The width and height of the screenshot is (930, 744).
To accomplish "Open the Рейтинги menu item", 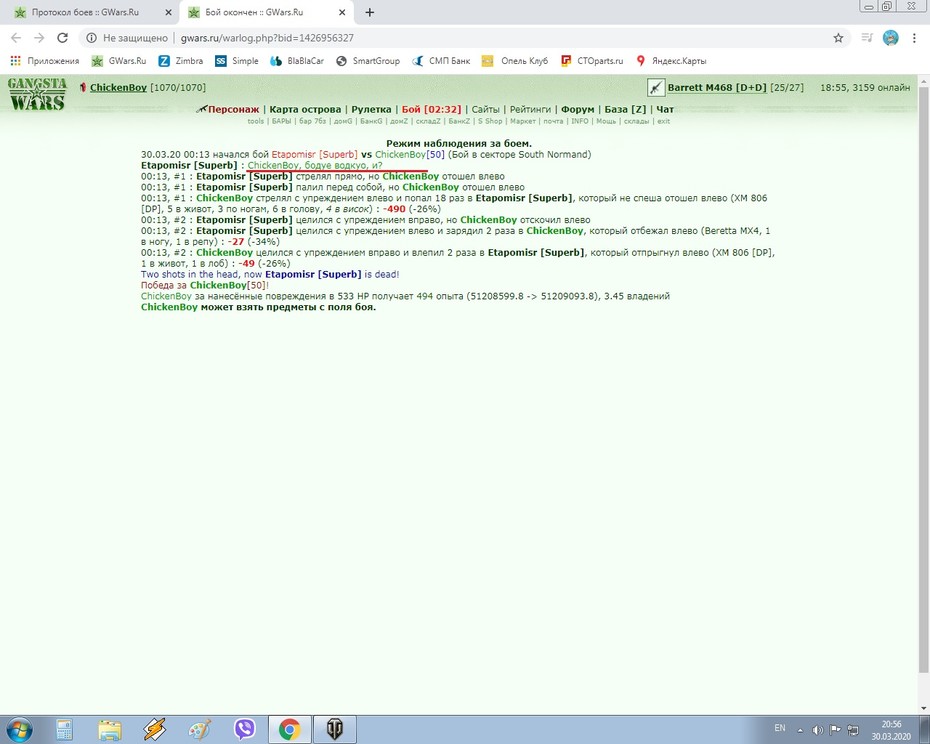I will 530,109.
